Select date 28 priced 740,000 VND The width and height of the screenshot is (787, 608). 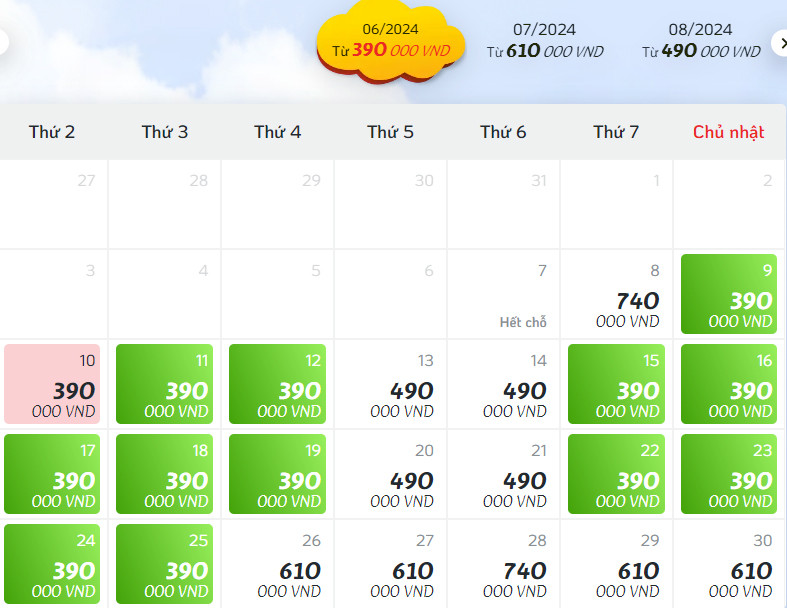coord(504,564)
